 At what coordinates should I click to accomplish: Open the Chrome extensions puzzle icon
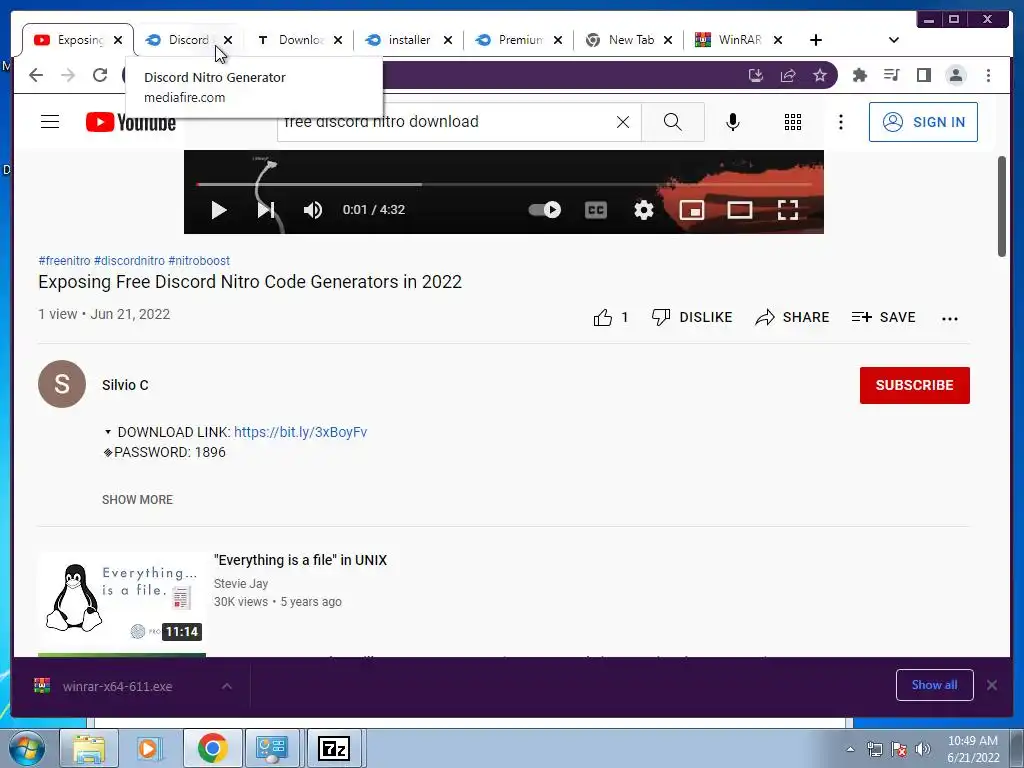(x=859, y=76)
